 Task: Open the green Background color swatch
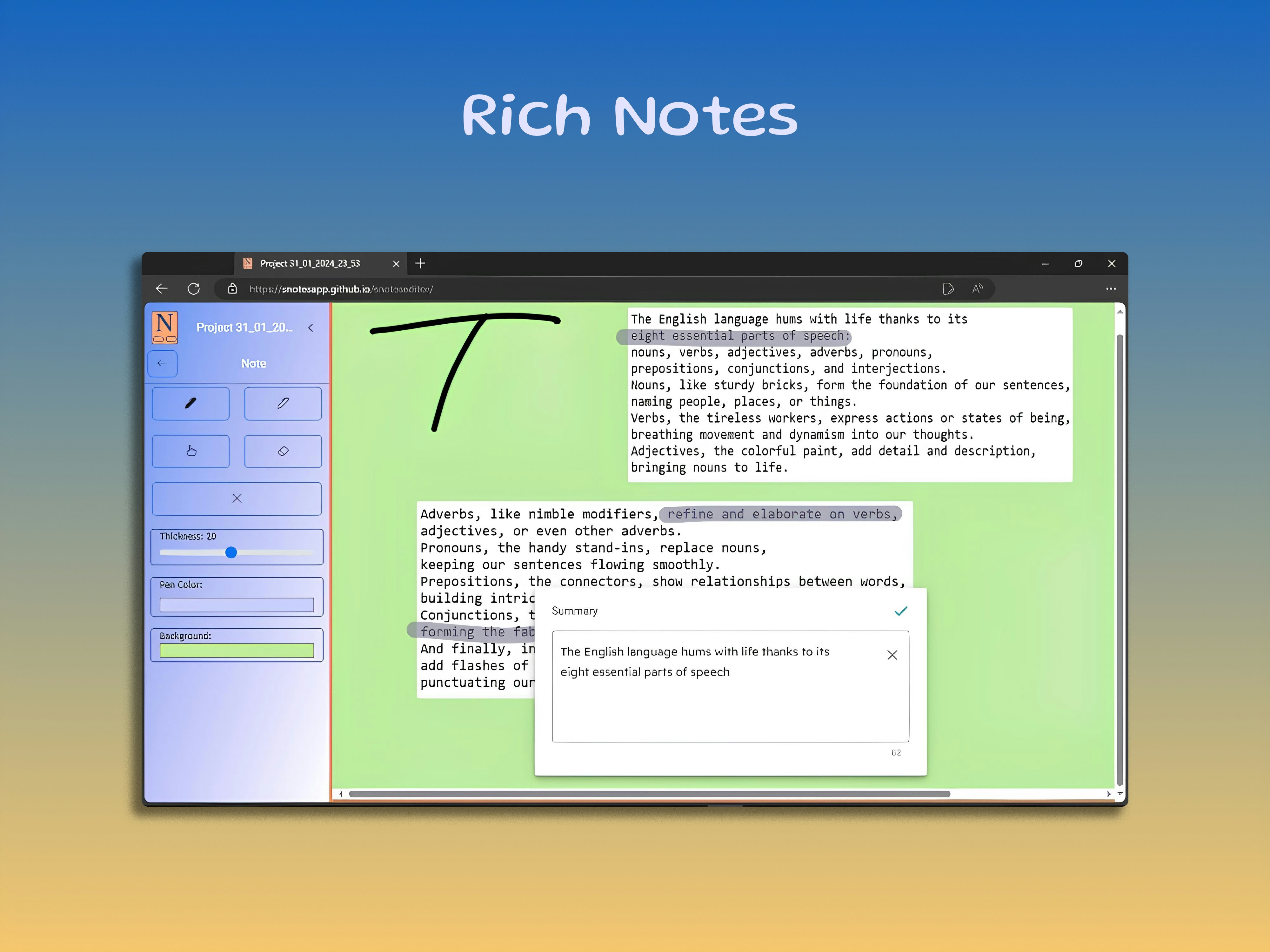pos(237,650)
